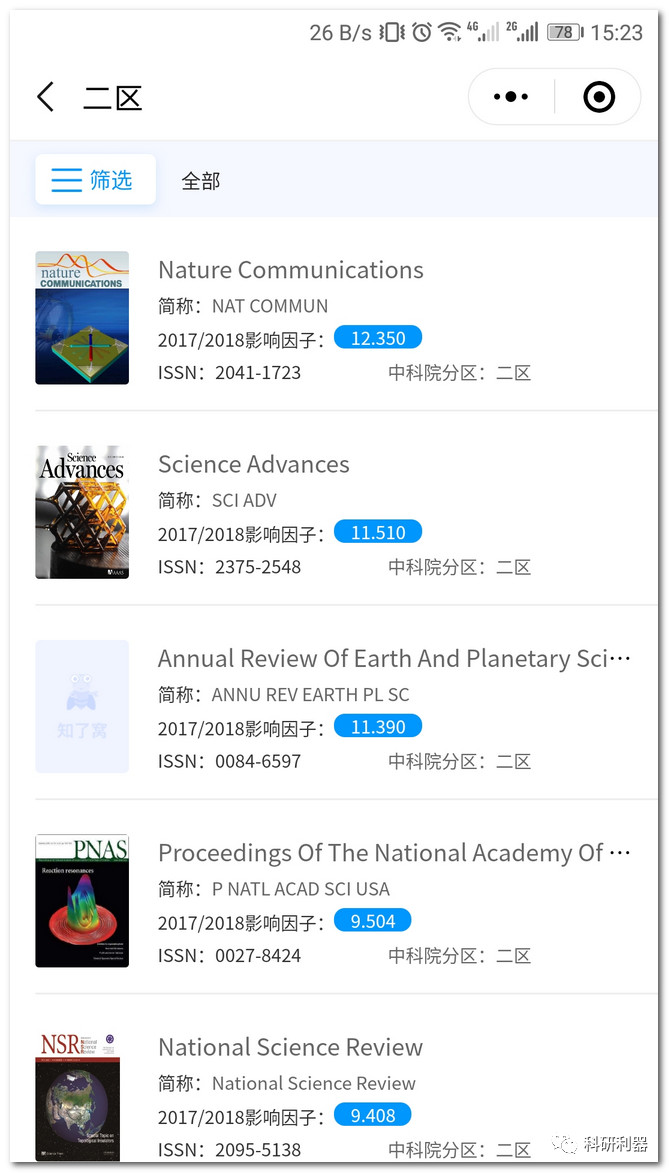This screenshot has height=1173, width=669.
Task: Tap the battery icon in status bar
Action: click(563, 32)
